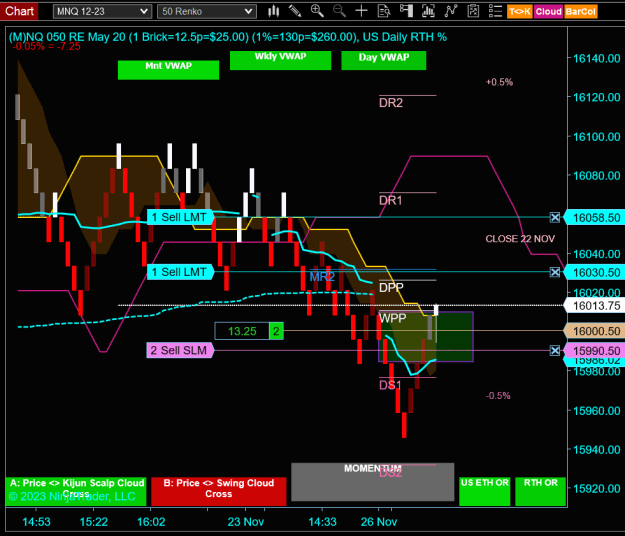Open the 50 Renko interval dropdown
Screen dimensions: 625x536
pos(207,12)
